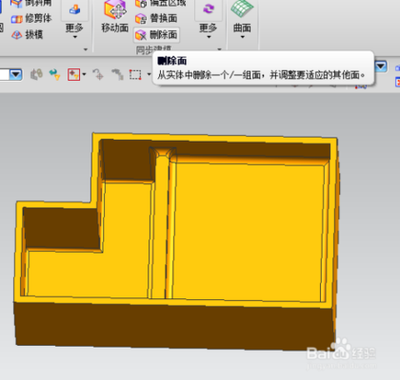
Task: Click the greyed chain-link selection icon
Action: coord(36,74)
